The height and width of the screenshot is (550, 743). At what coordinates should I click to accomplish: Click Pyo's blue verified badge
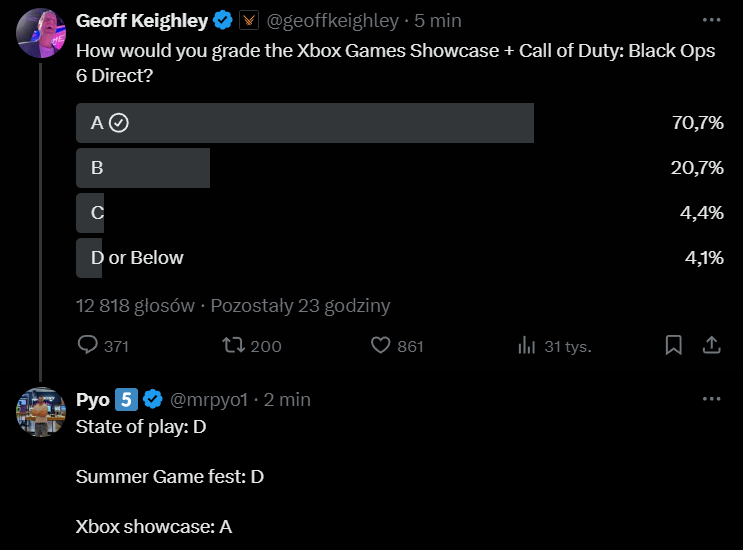(152, 400)
